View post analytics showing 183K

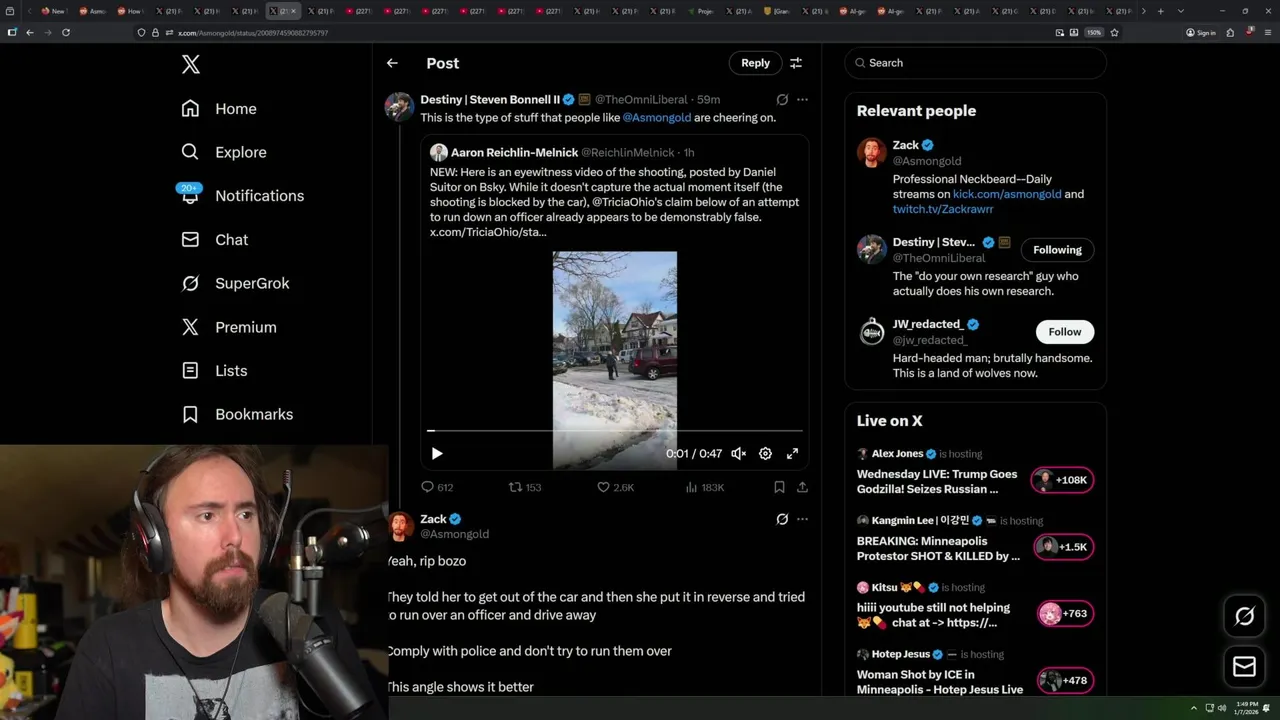coord(705,488)
